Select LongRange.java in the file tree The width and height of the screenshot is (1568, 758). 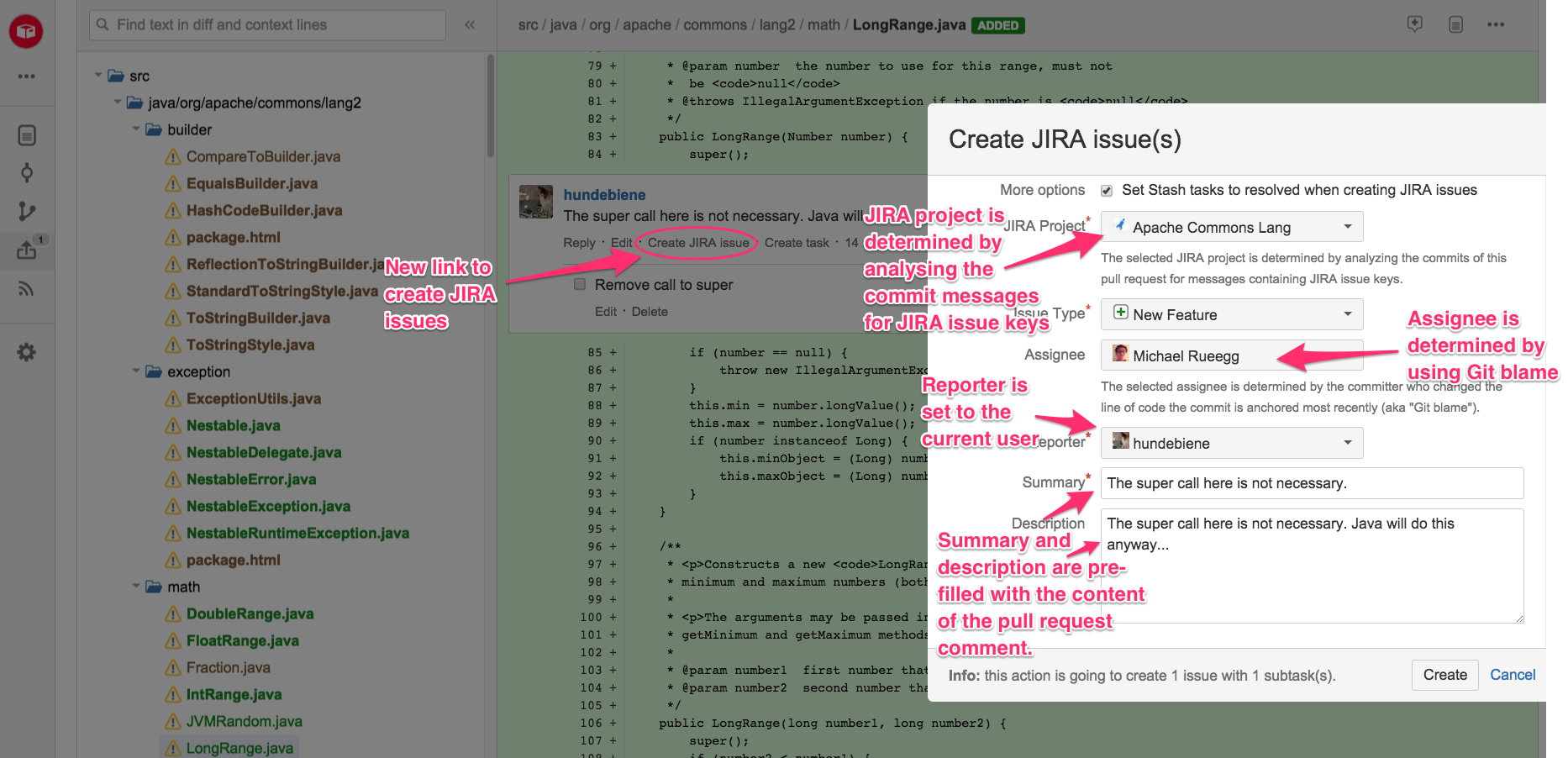(239, 749)
